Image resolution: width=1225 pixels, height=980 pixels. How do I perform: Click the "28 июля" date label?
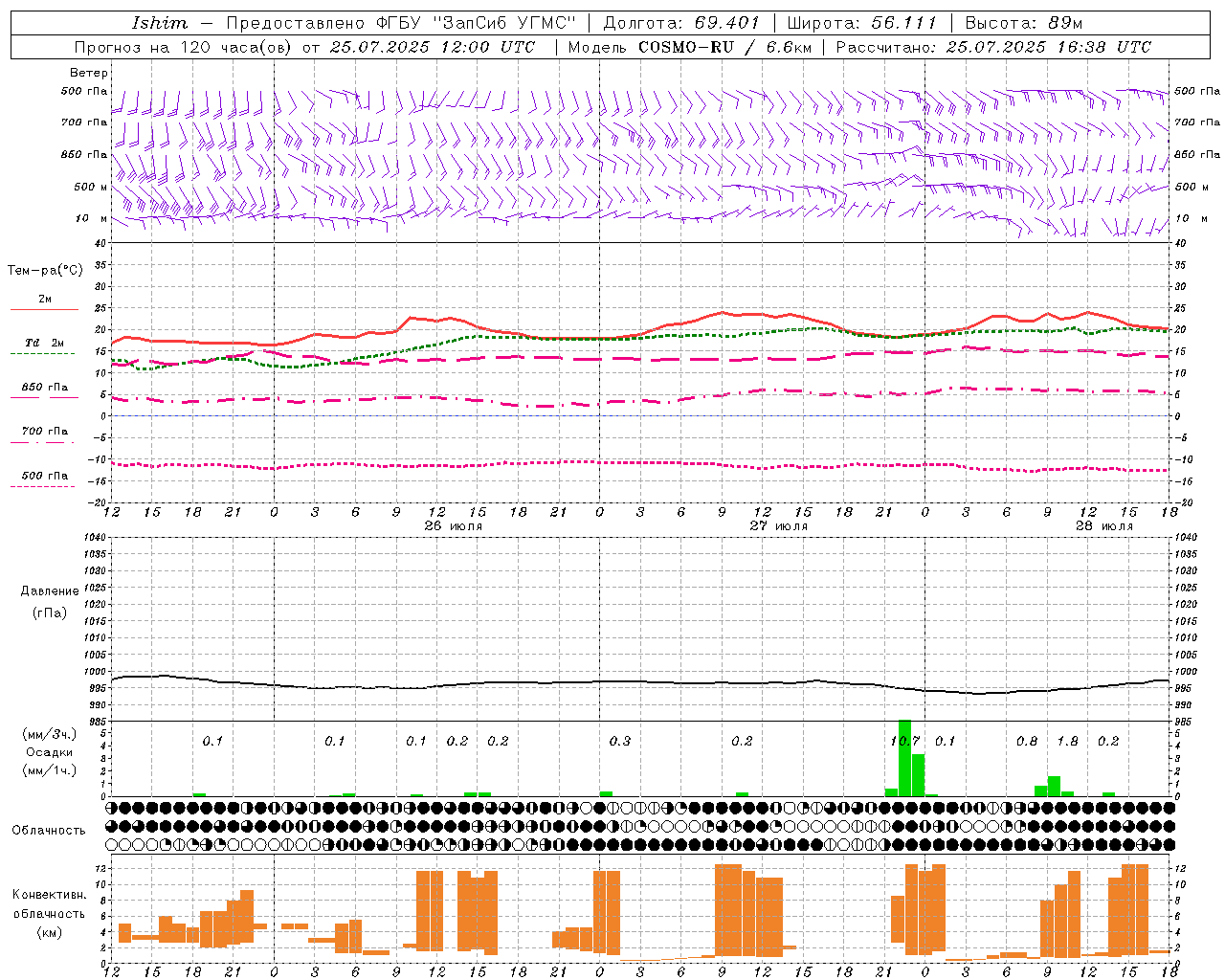[1103, 526]
